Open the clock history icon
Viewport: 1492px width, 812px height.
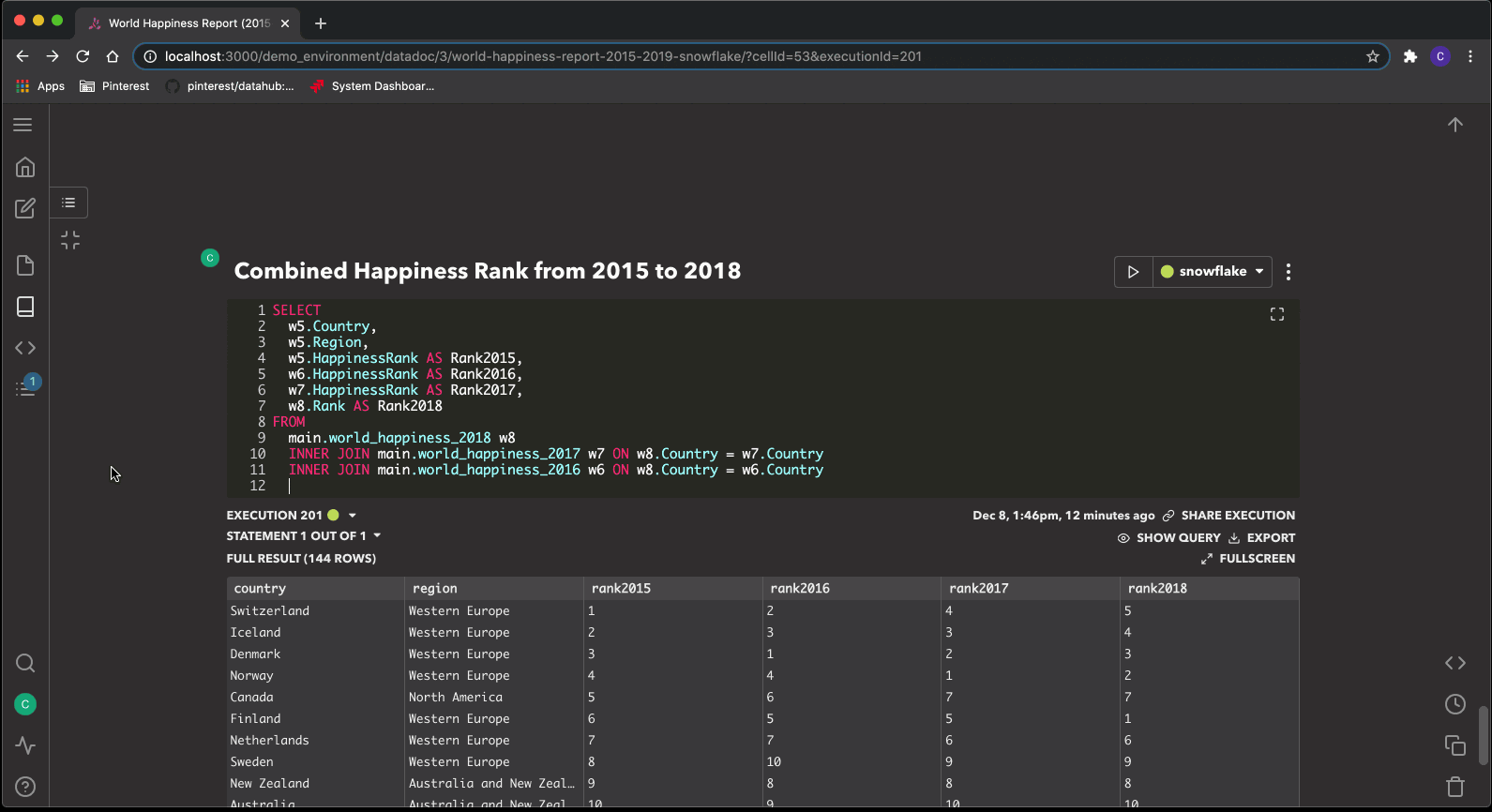click(x=1455, y=704)
